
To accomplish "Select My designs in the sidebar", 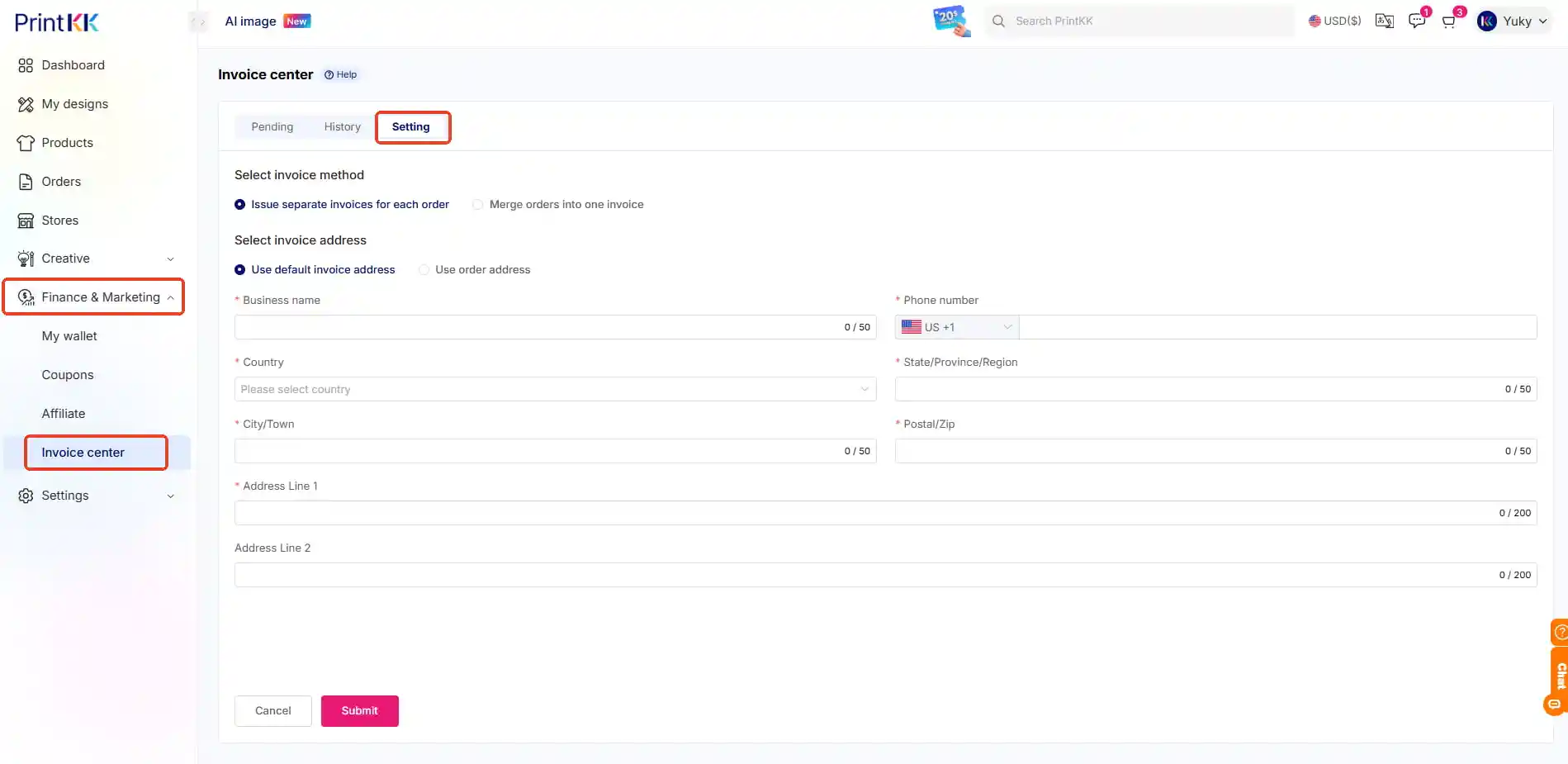I will pyautogui.click(x=74, y=103).
